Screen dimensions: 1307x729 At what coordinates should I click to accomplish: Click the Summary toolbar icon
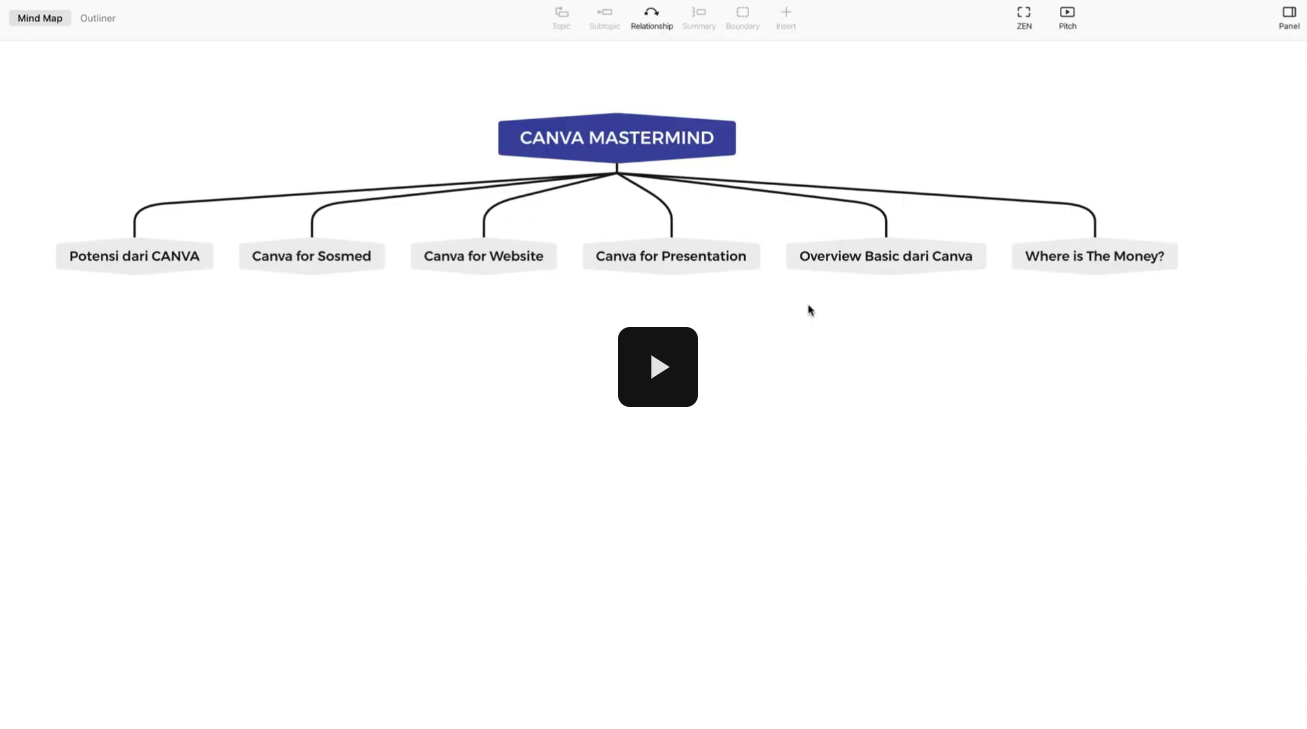pos(699,17)
